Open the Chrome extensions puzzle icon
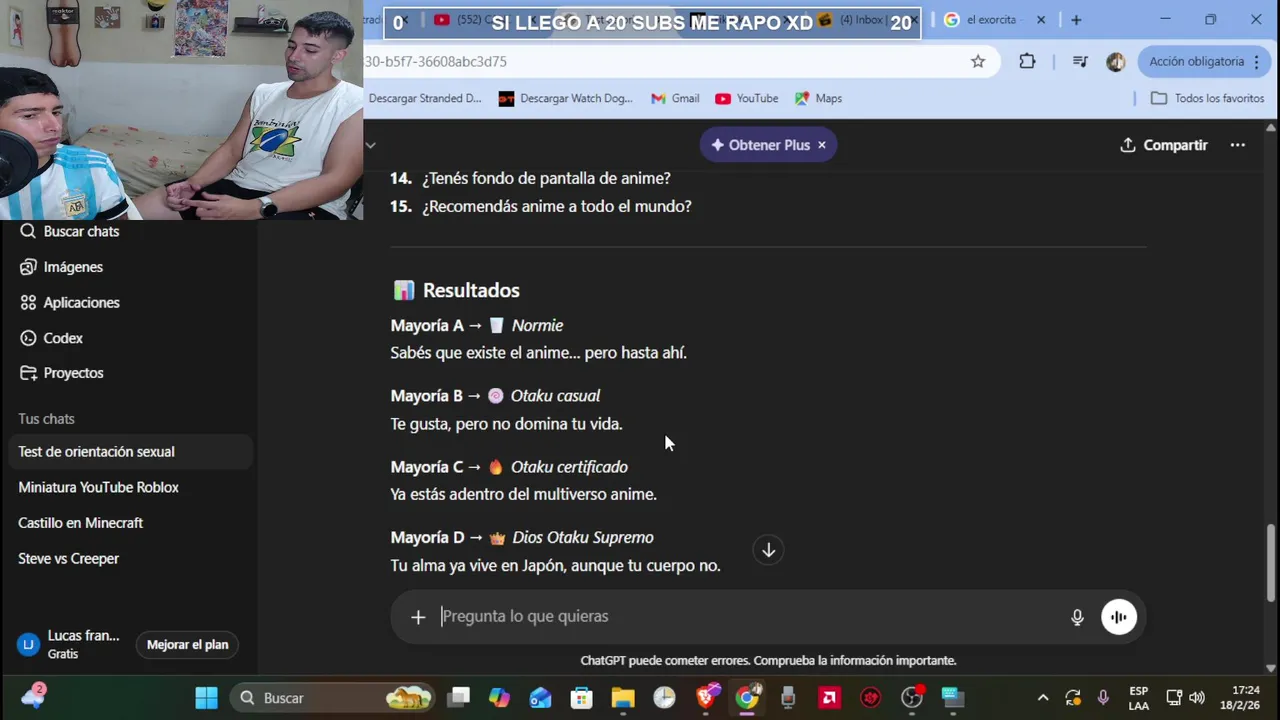Screen dimensions: 1280x720 1027,61
